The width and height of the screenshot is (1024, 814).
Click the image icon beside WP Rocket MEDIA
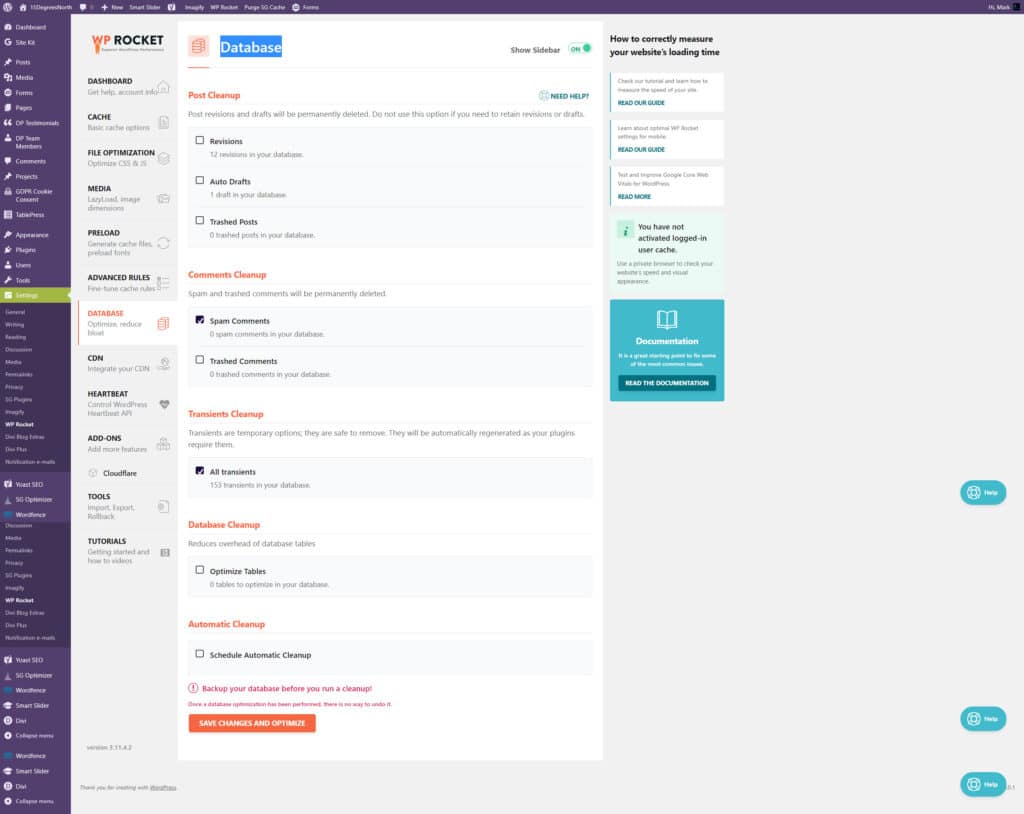[x=163, y=199]
